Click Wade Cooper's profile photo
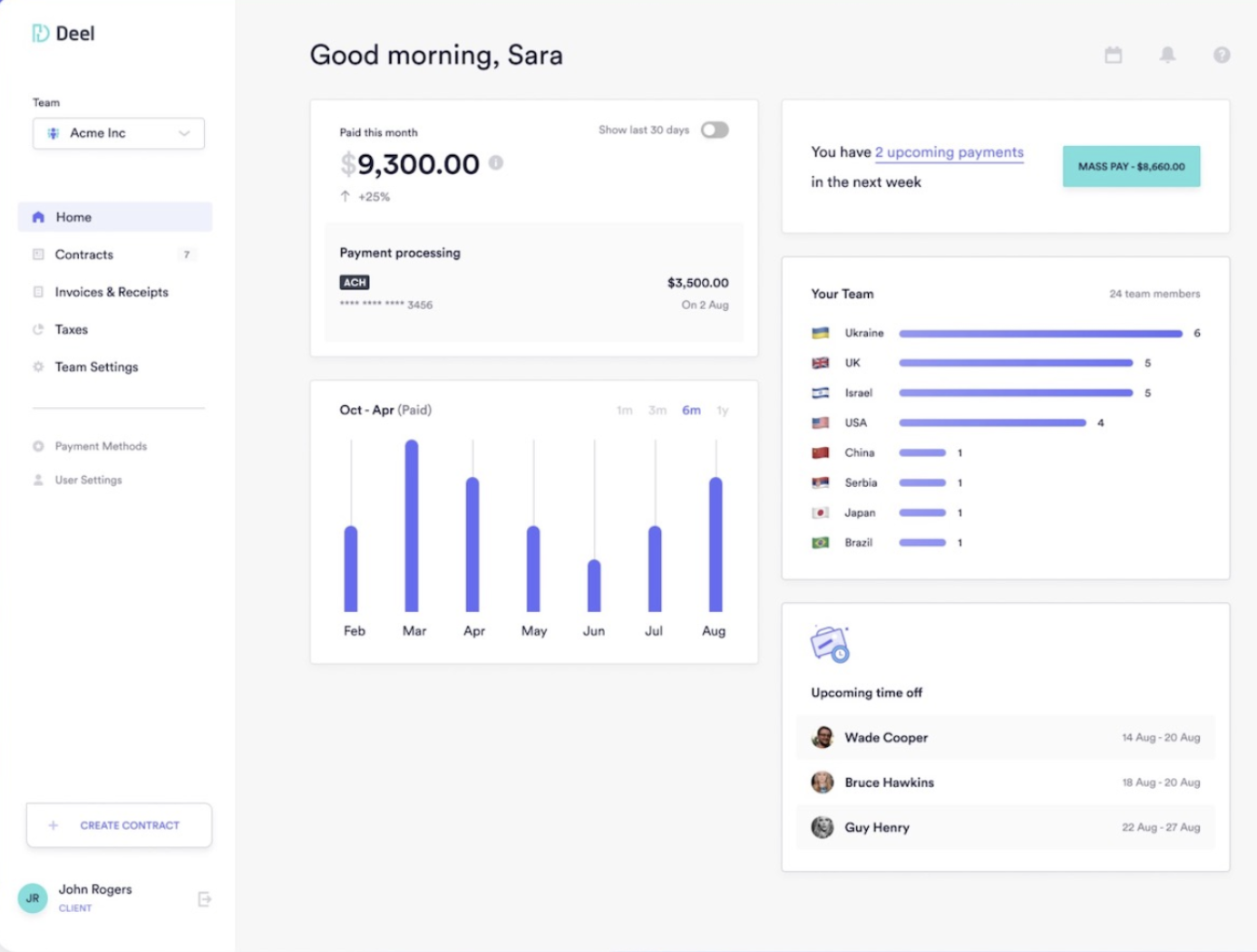The height and width of the screenshot is (952, 1257). coord(823,737)
